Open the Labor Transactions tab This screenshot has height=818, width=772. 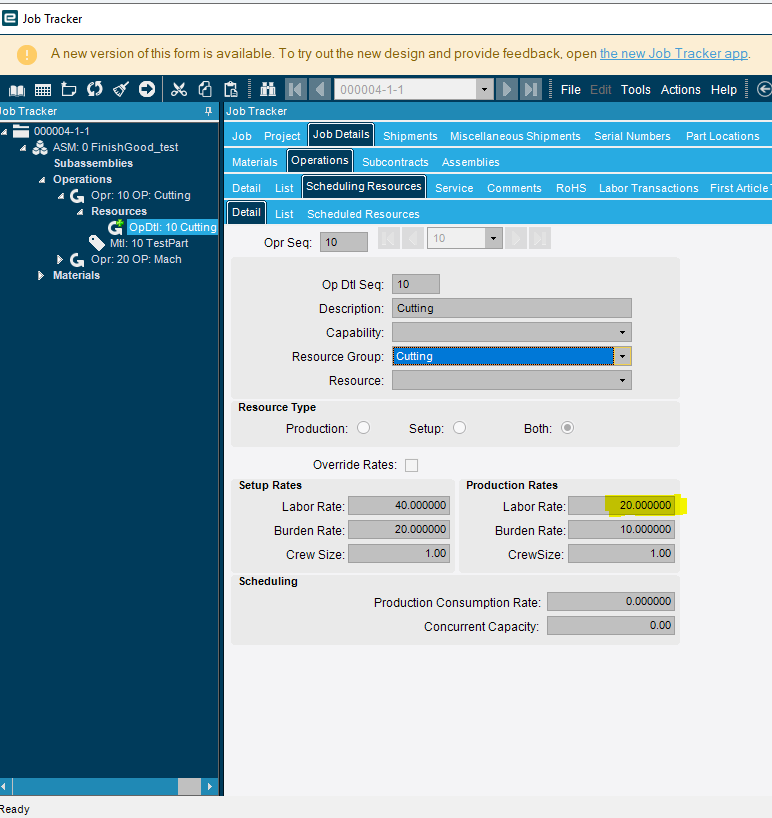click(648, 188)
